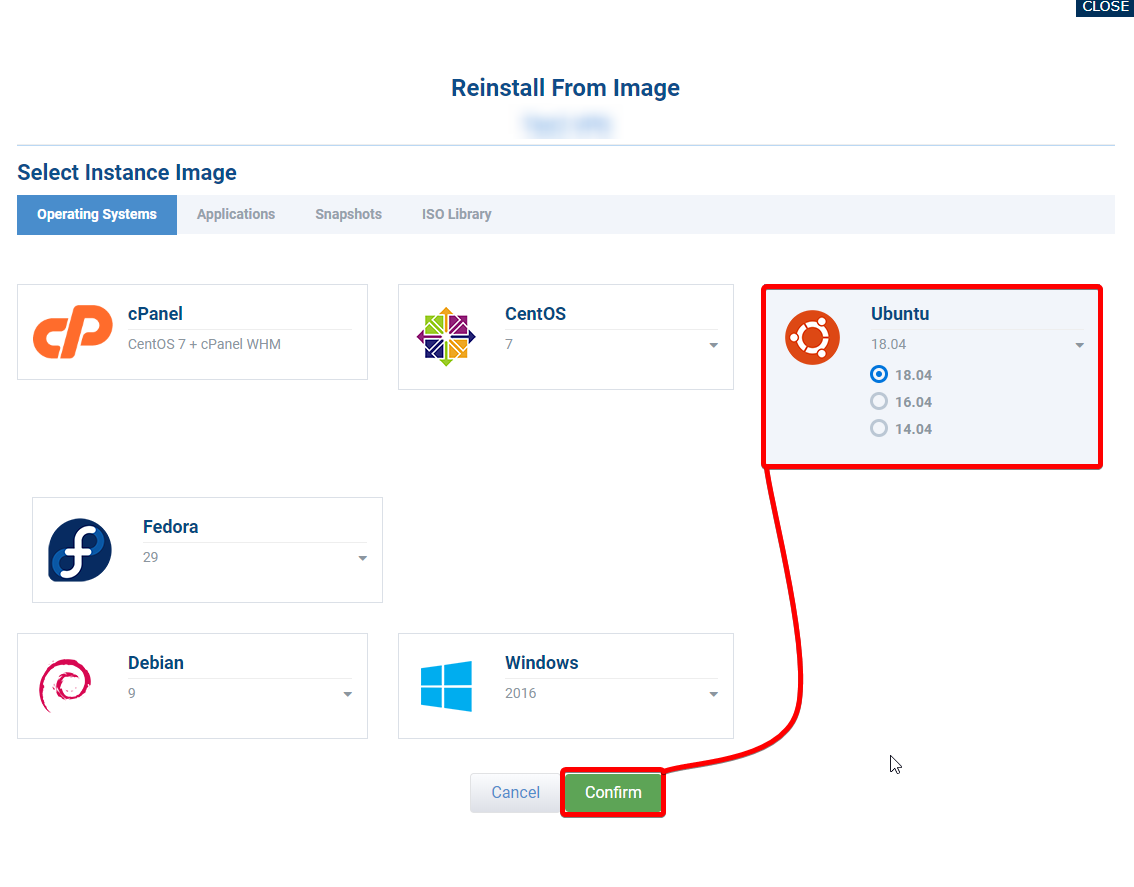Click the 'CentOS 7 + cPanel WHM' text
Screen dimensions: 1134x887
click(205, 344)
